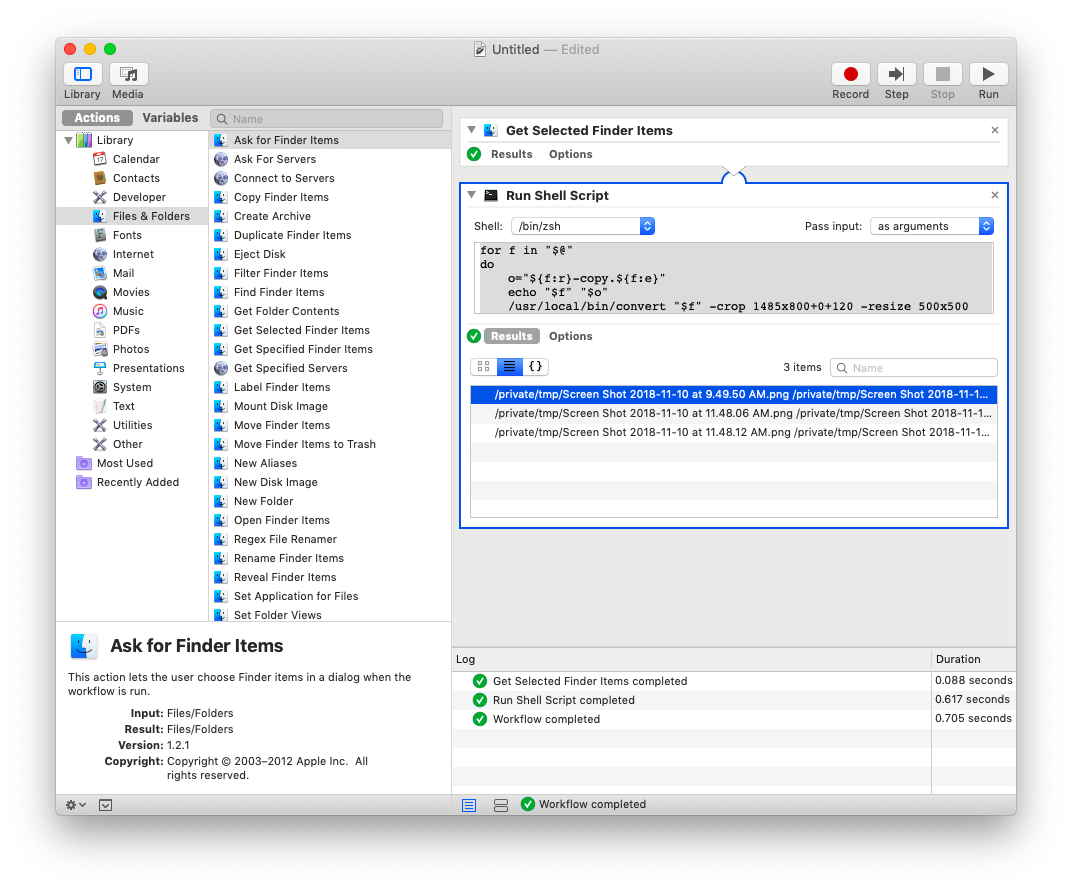This screenshot has width=1072, height=889.
Task: Toggle the Library panel button
Action: tap(83, 74)
